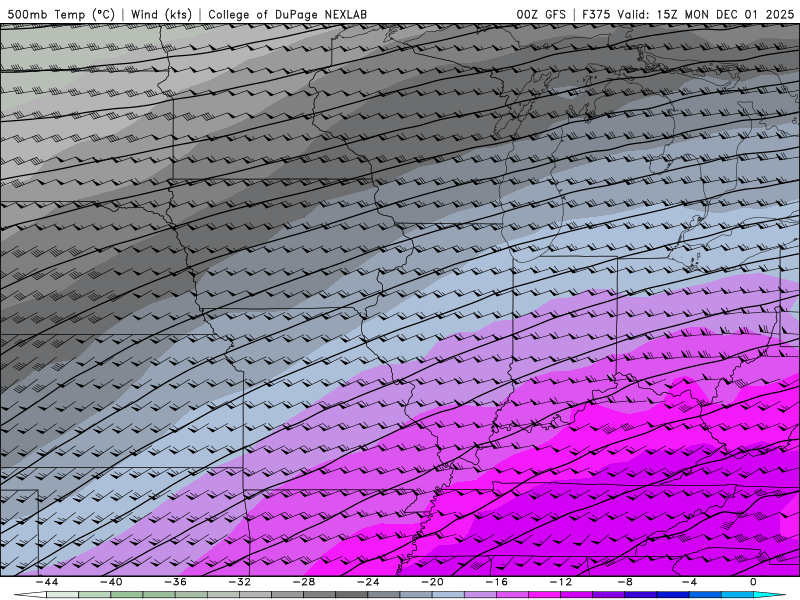Click the -12 colorbar label

561,582
